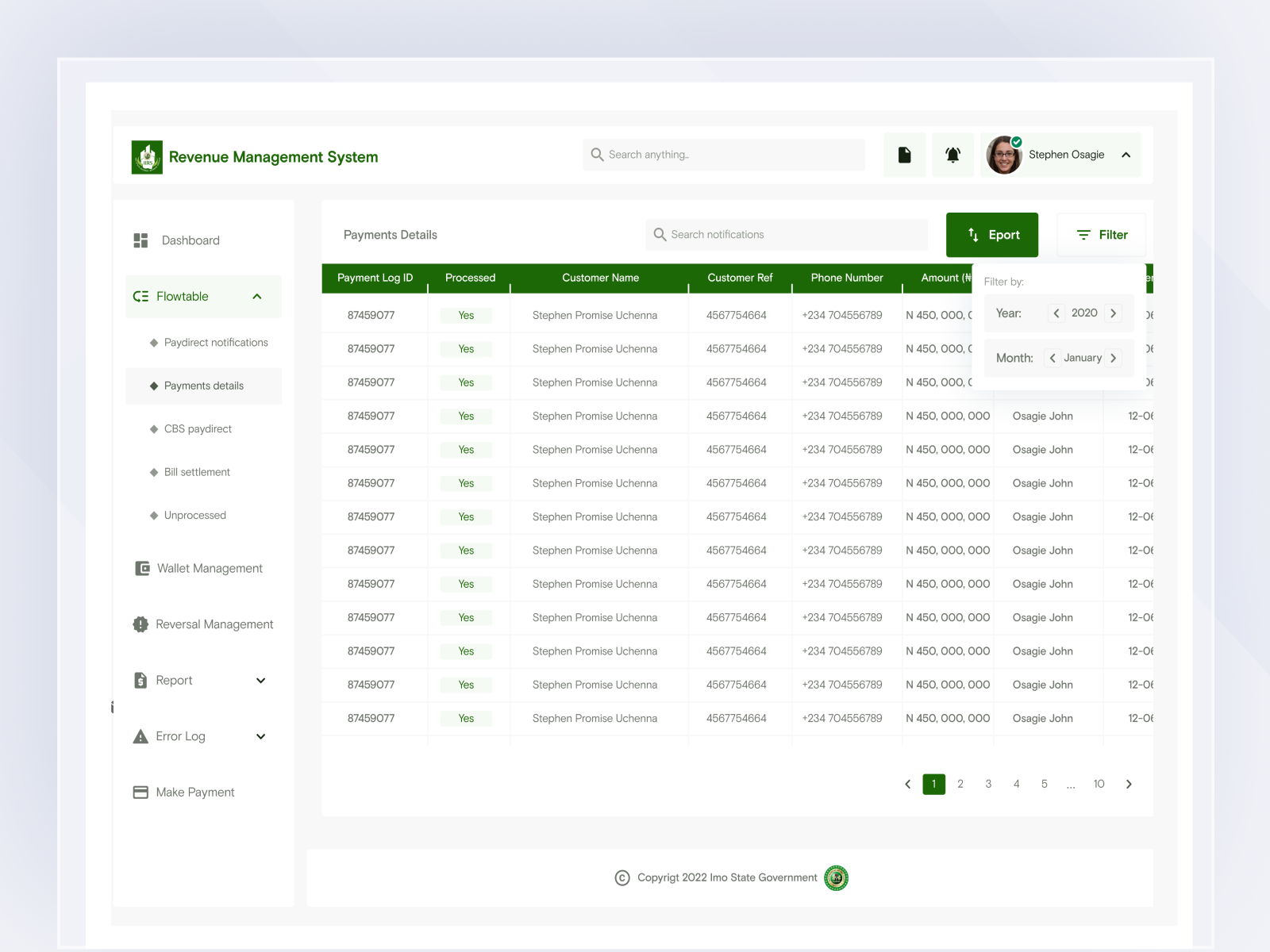Open the Bill settlement section
This screenshot has height=952, width=1270.
(197, 472)
